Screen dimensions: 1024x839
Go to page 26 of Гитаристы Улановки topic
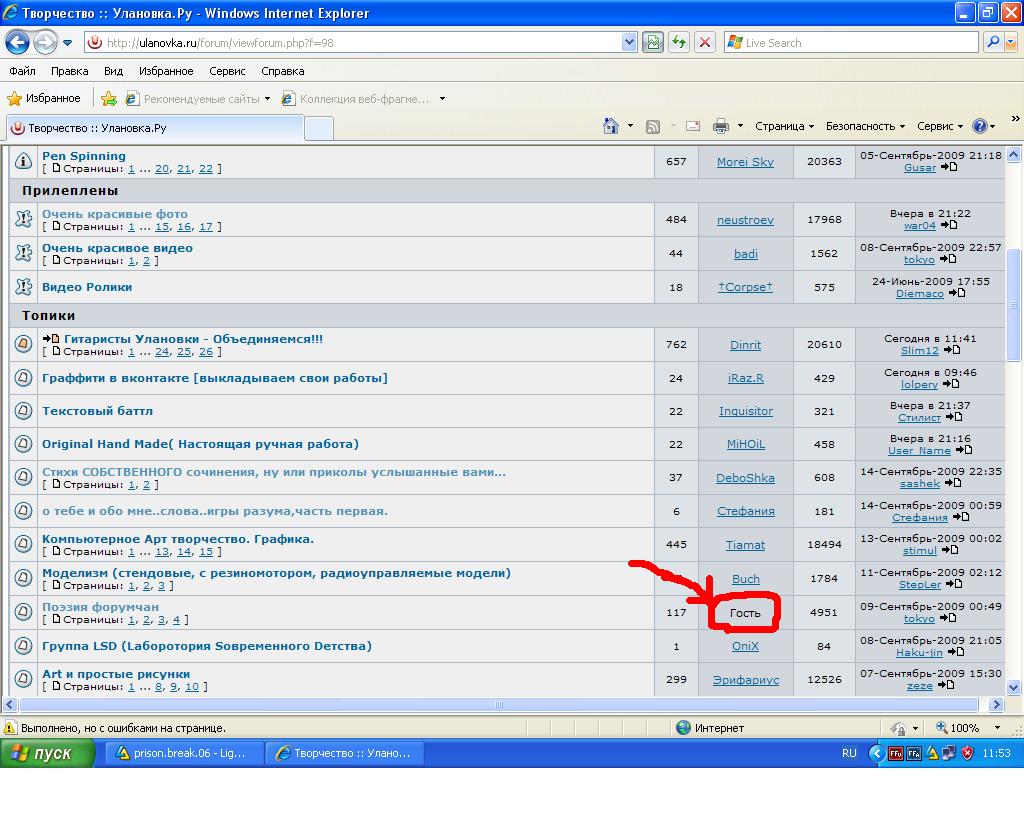click(206, 352)
